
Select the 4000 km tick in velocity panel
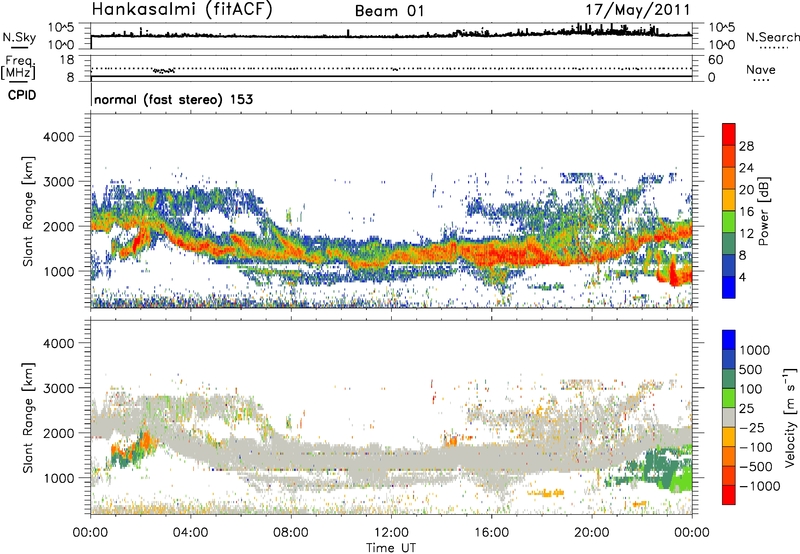[59, 343]
